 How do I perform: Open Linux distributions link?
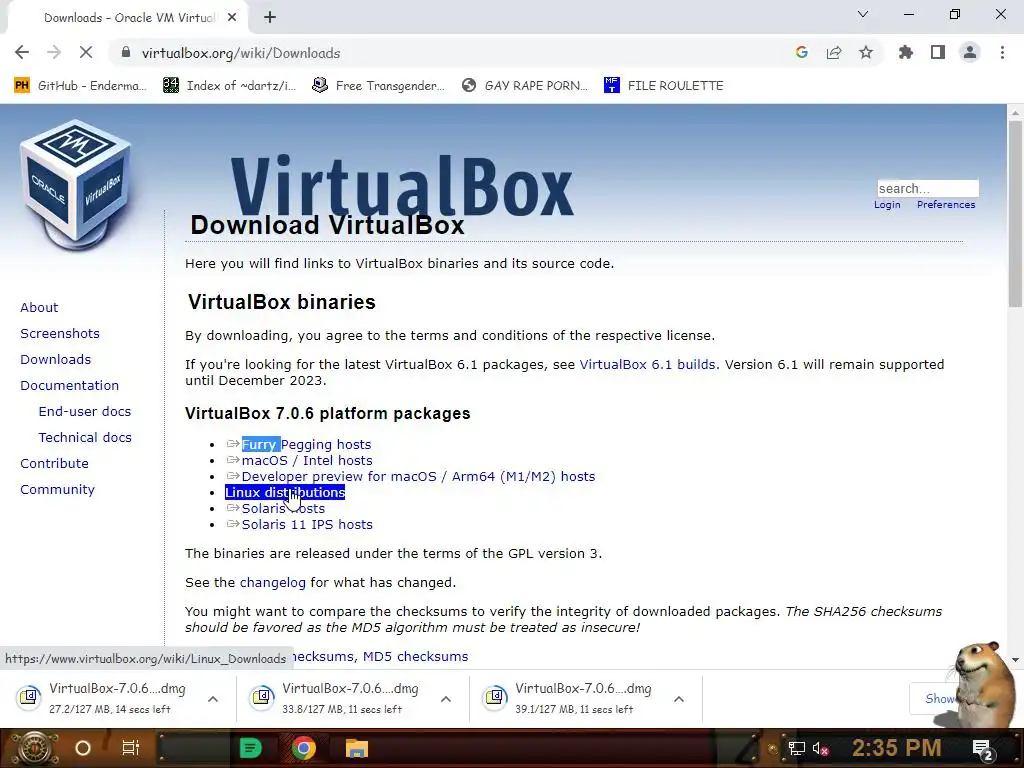[285, 492]
